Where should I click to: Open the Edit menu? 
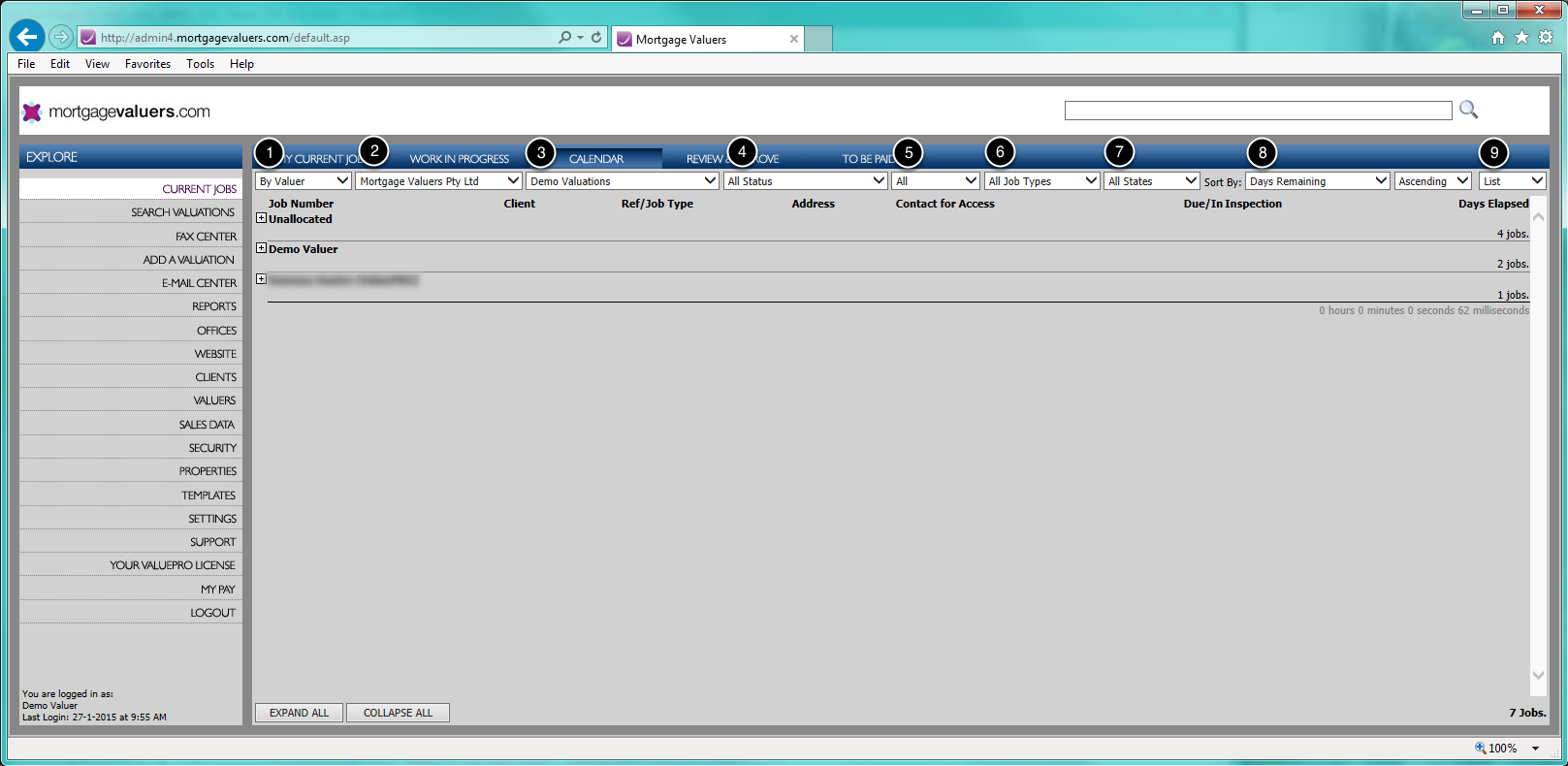pyautogui.click(x=60, y=64)
